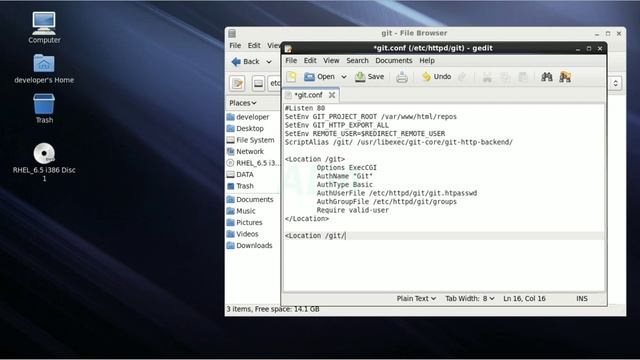This screenshot has height=360, width=640.
Task: Click the New document icon in gedit
Action: pyautogui.click(x=291, y=77)
